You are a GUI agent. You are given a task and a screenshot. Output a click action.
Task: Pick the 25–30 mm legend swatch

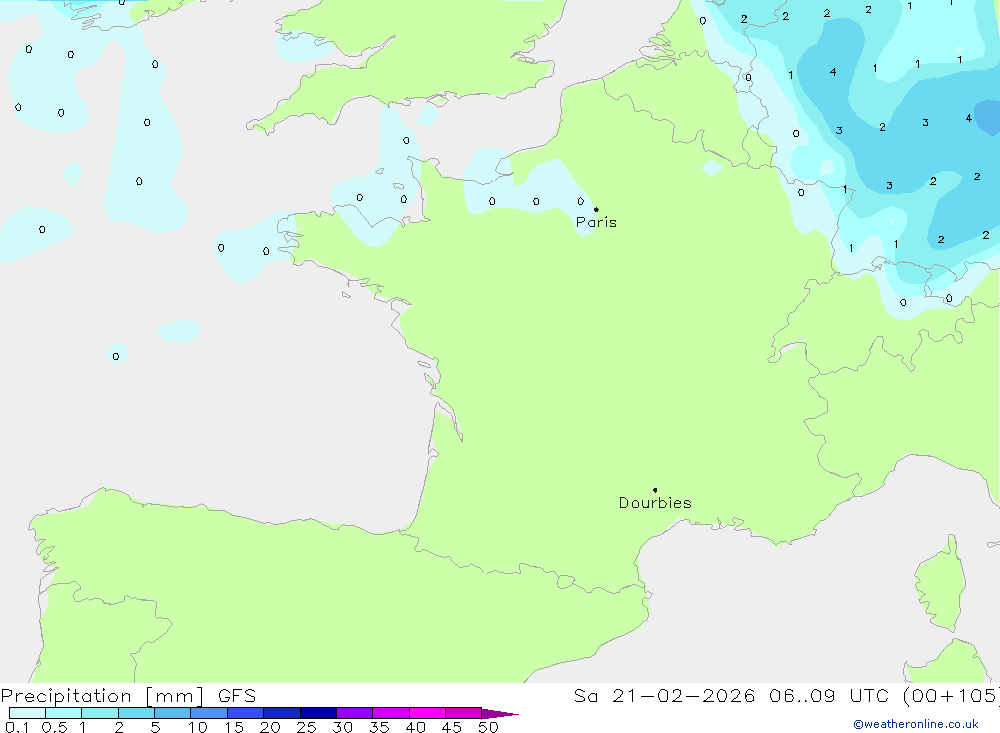tap(318, 713)
